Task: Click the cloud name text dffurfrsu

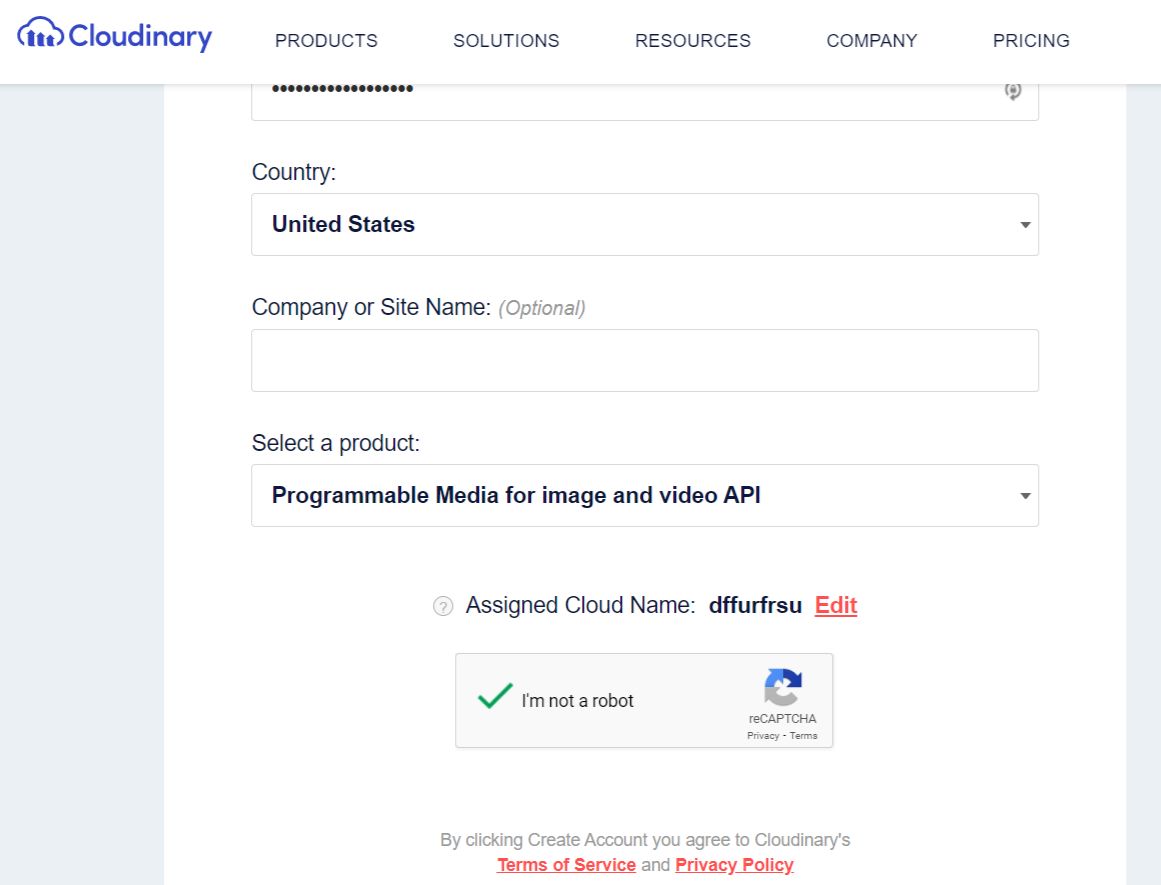Action: click(x=755, y=605)
